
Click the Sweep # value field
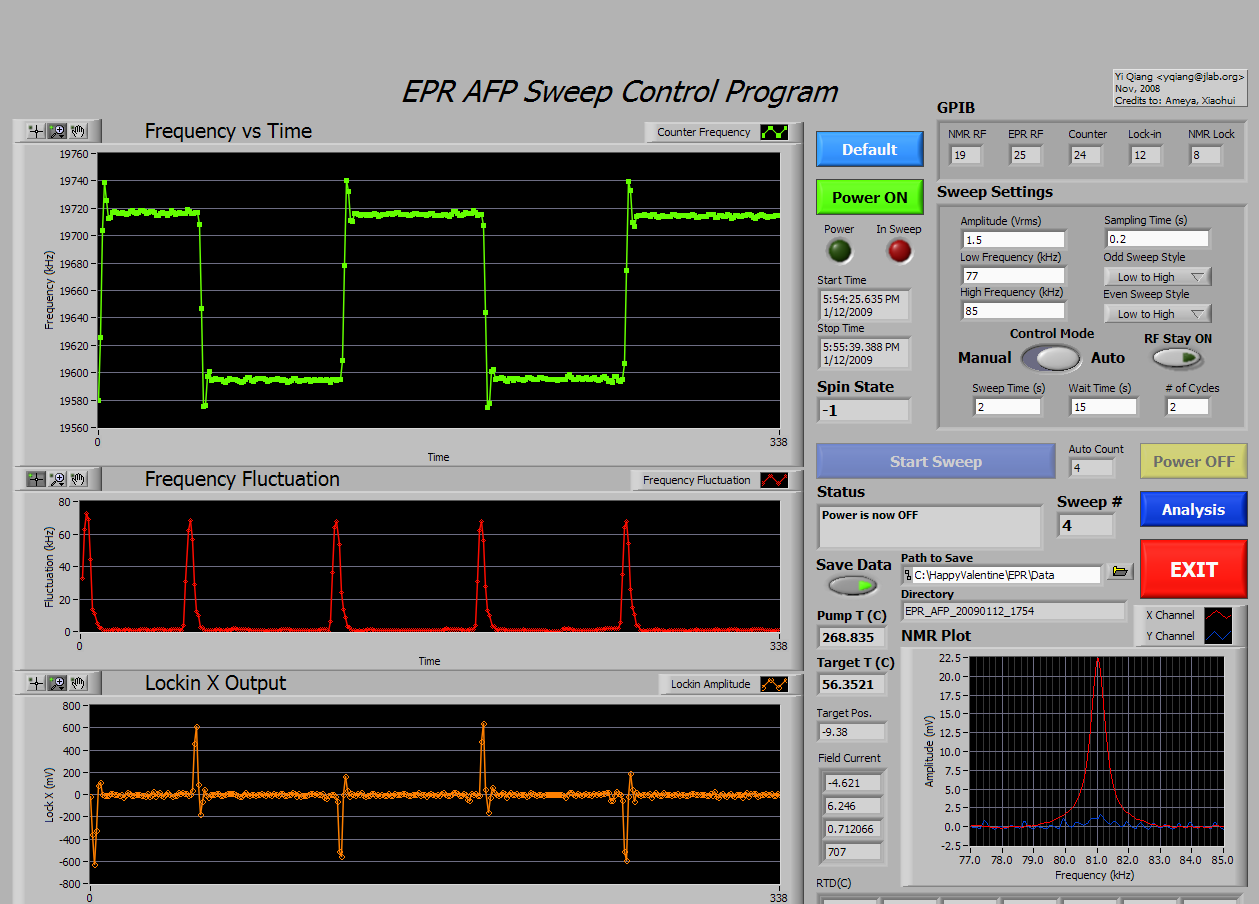coord(1086,525)
